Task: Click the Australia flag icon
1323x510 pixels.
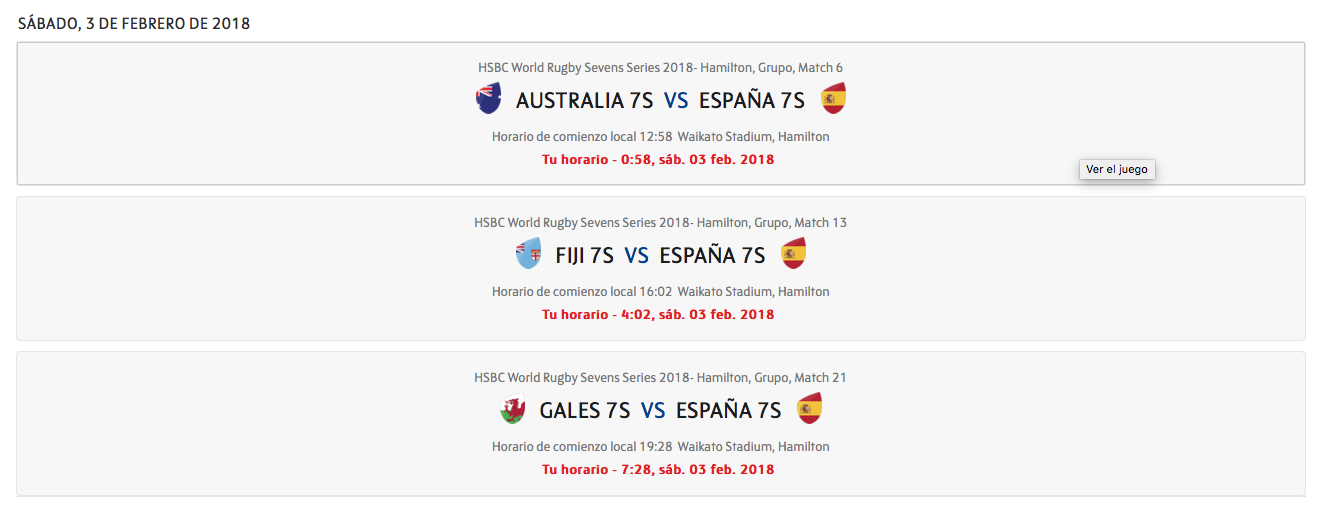Action: click(x=488, y=99)
